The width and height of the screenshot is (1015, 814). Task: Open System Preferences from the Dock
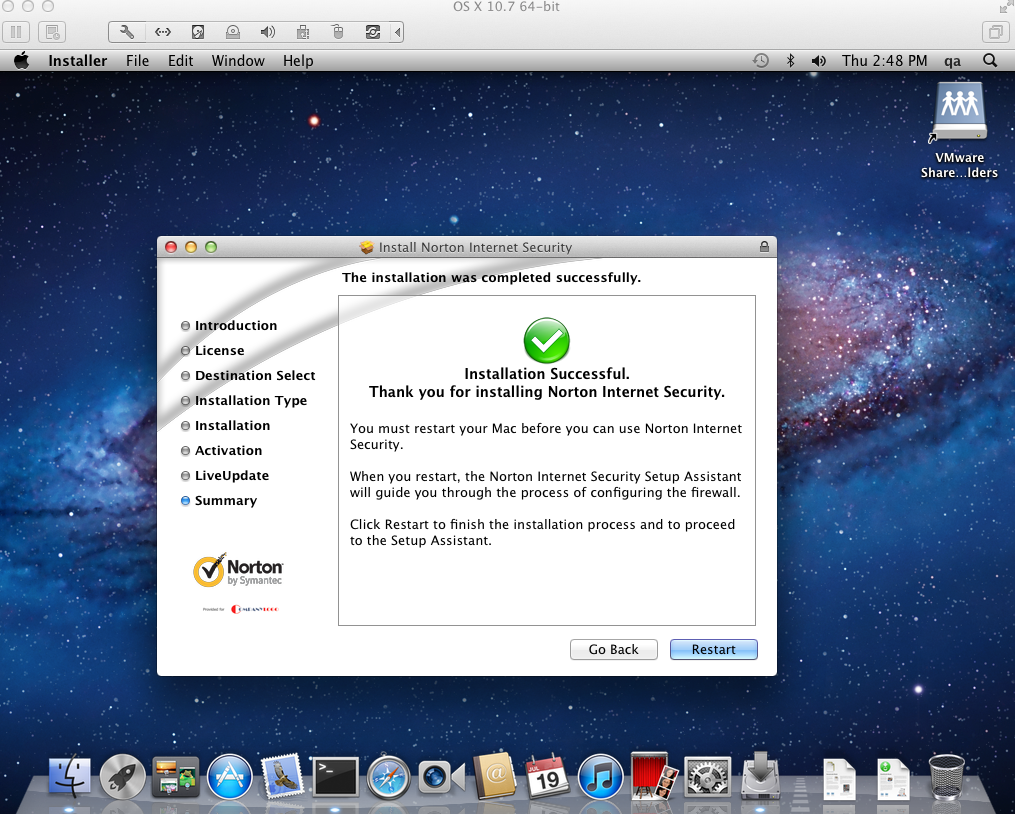(706, 776)
